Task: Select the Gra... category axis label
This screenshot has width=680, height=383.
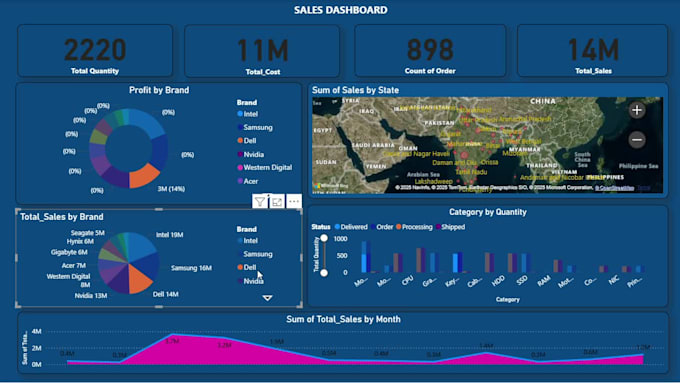Action: click(429, 282)
